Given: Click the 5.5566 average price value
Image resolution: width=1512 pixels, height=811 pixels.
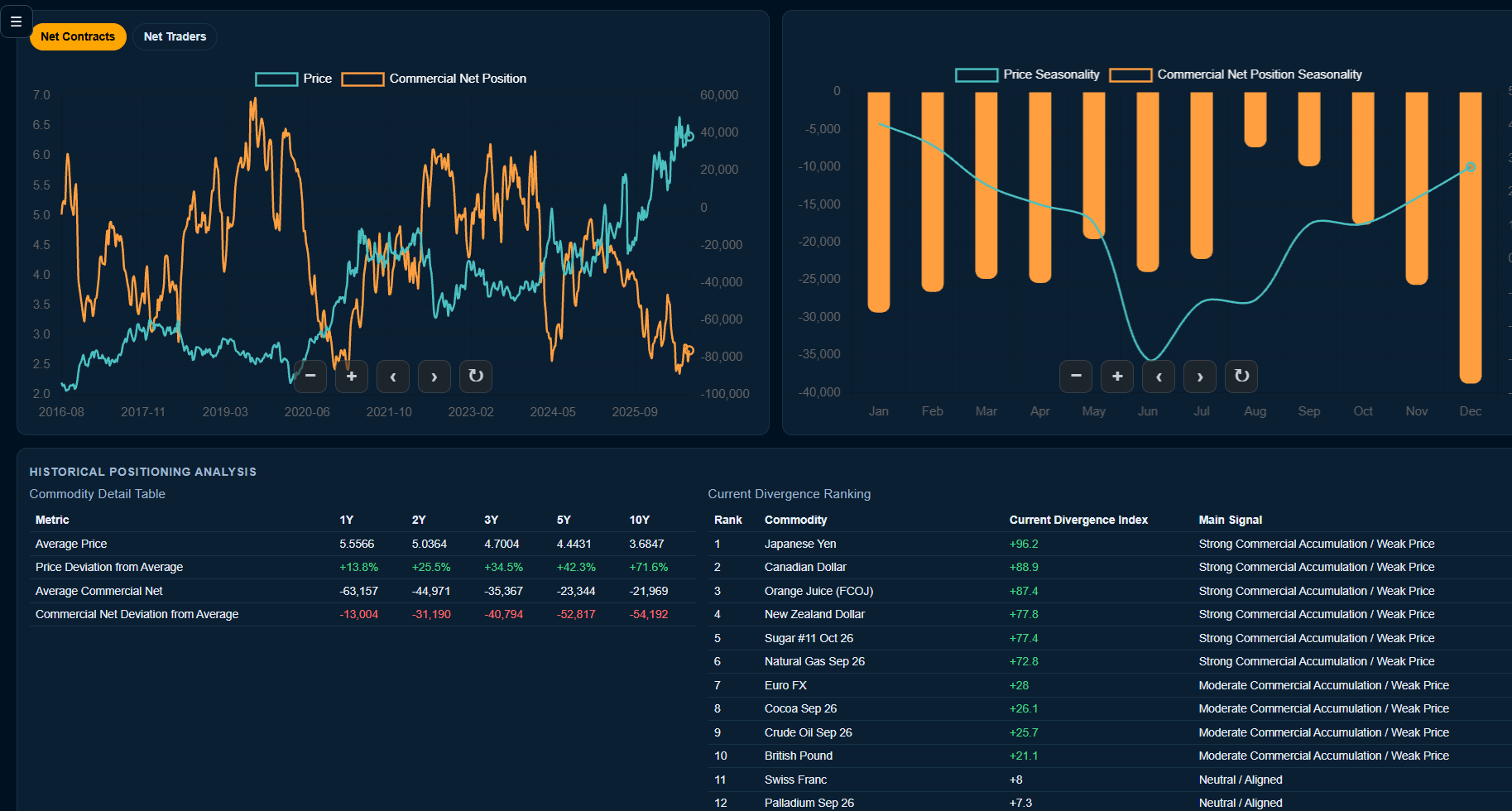Looking at the screenshot, I should [x=357, y=544].
